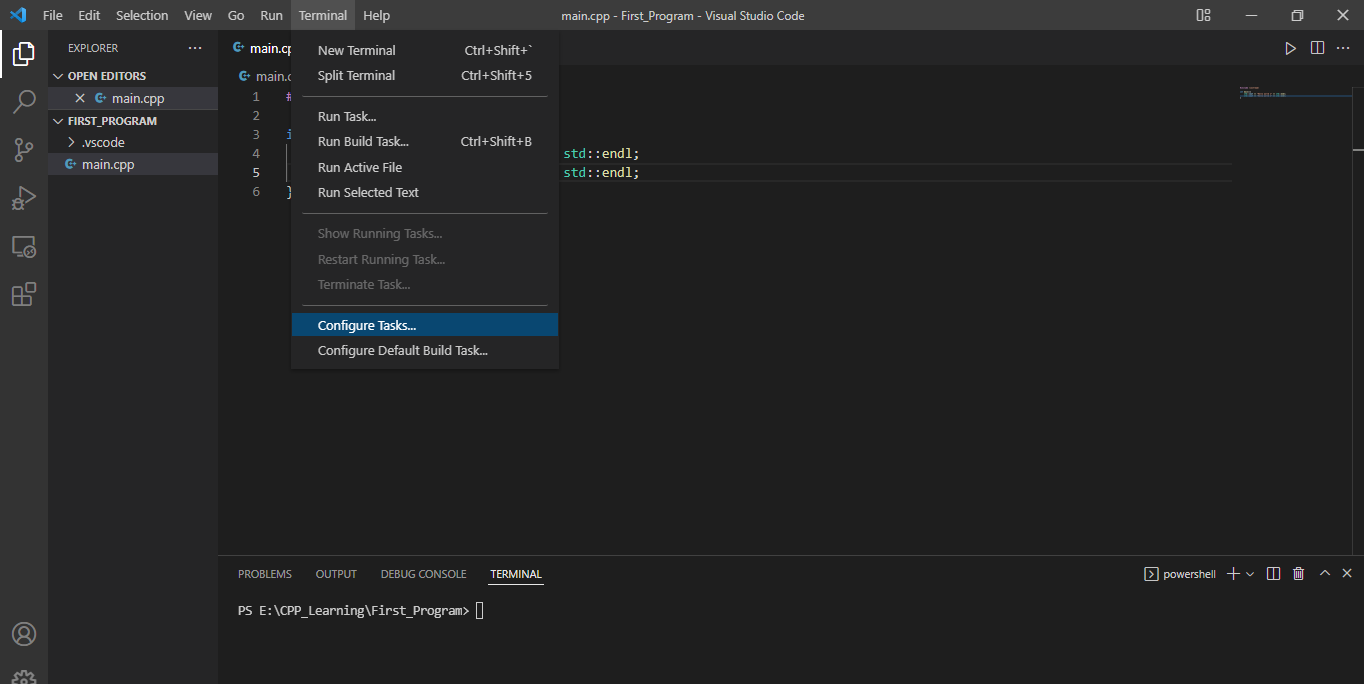Image resolution: width=1364 pixels, height=684 pixels.
Task: Split the terminal with split-pane icon
Action: click(1272, 573)
